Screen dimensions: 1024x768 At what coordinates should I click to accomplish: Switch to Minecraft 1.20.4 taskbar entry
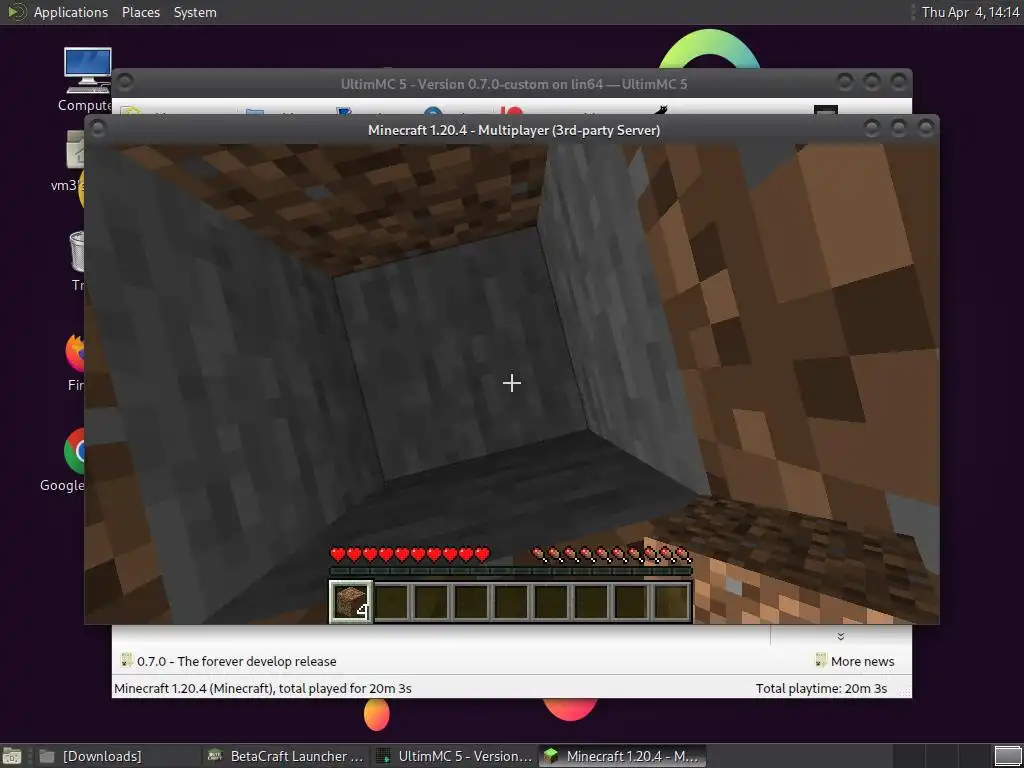(622, 756)
